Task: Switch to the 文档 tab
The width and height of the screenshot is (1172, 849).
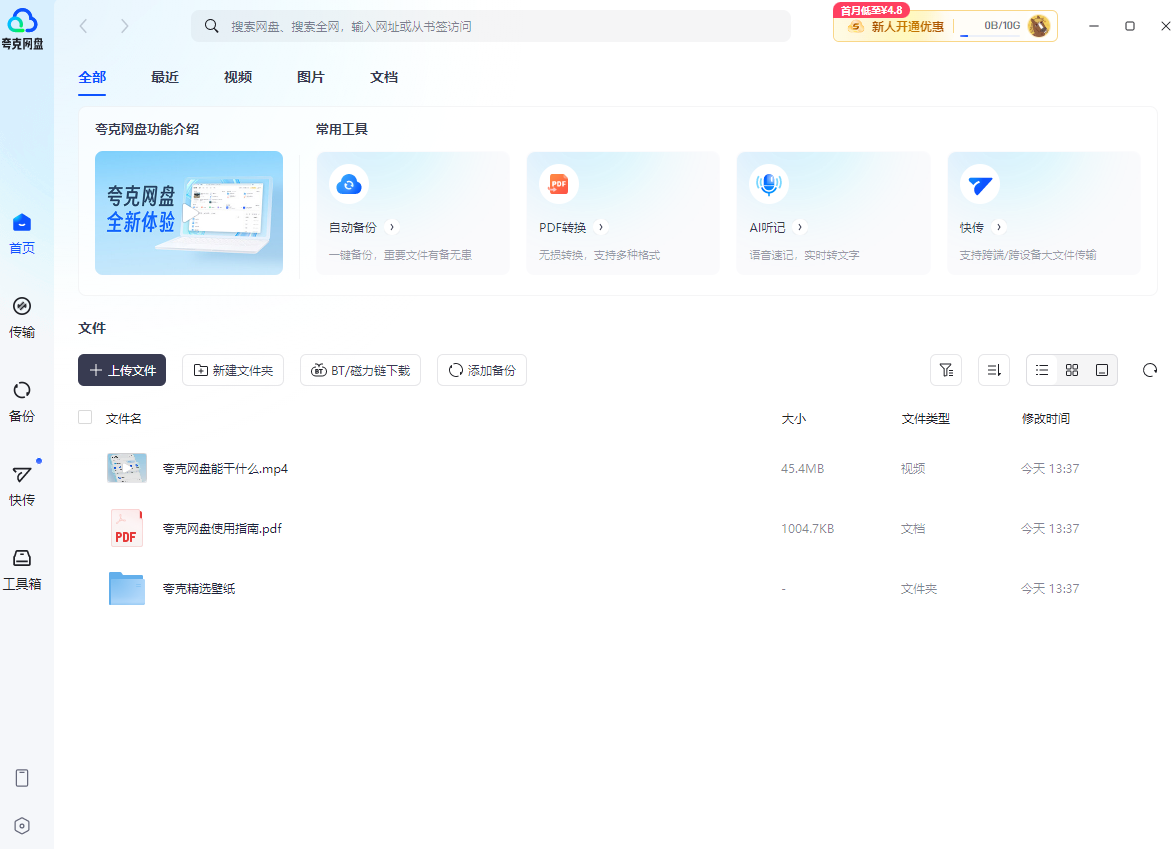Action: pyautogui.click(x=384, y=77)
